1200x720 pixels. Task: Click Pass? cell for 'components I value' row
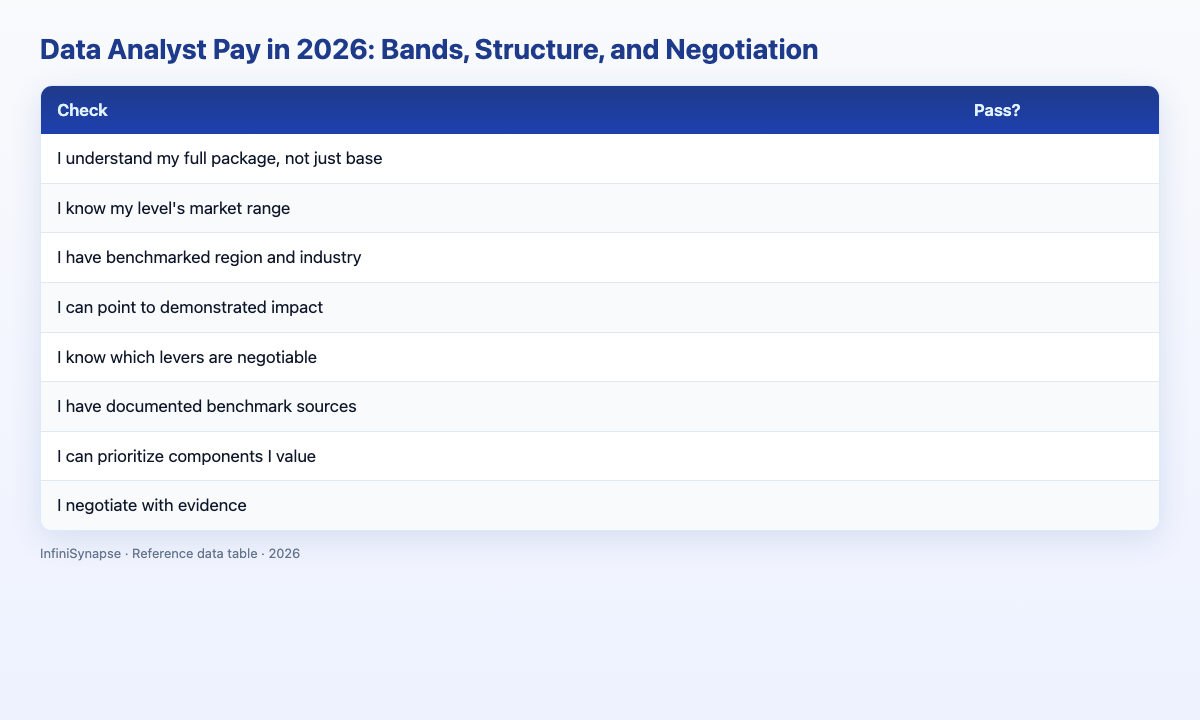[x=1058, y=456]
